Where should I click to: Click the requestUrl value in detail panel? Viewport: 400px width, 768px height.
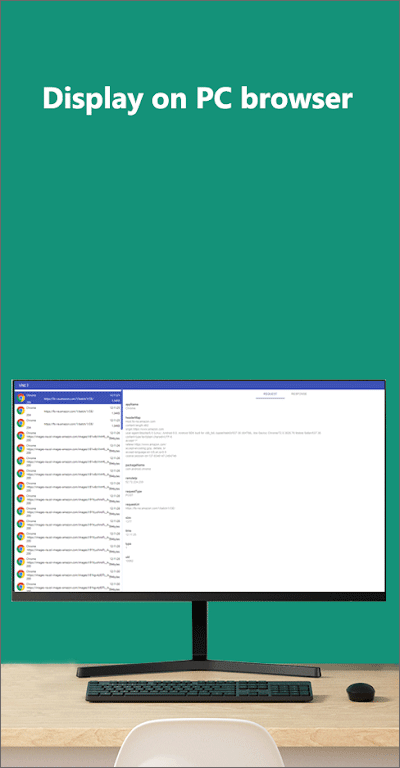click(143, 508)
